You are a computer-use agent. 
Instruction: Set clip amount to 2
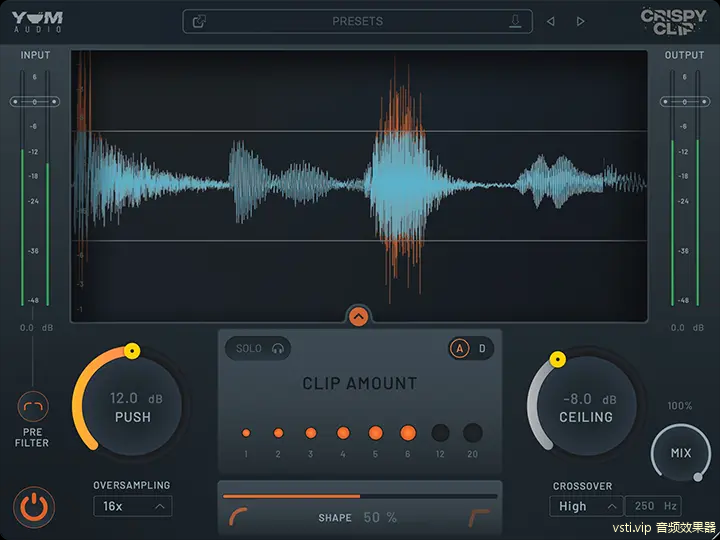tap(278, 433)
